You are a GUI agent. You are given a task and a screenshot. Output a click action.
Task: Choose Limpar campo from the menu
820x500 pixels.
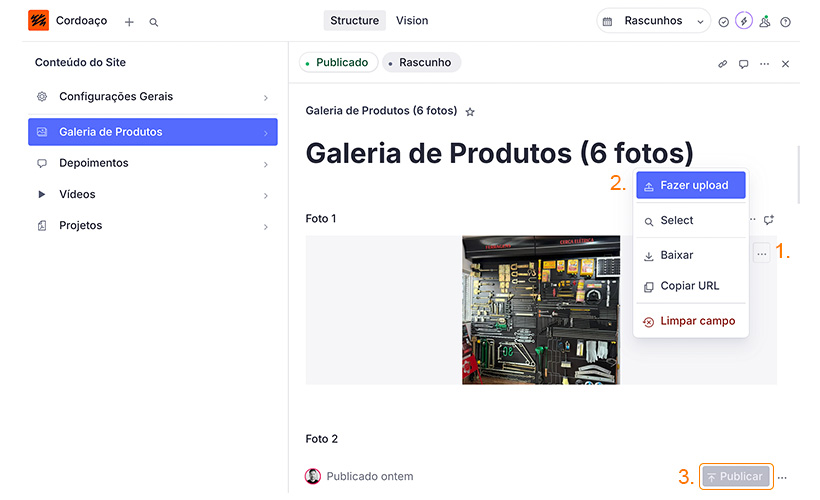(690, 321)
